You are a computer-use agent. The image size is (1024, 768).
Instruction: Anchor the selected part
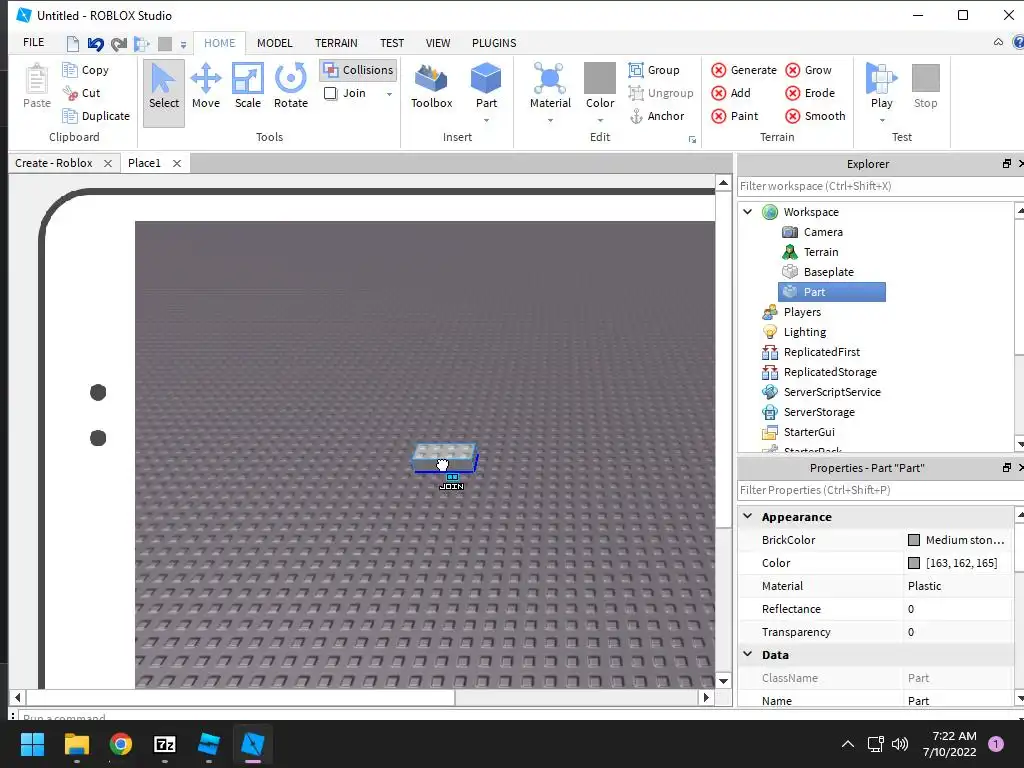pyautogui.click(x=656, y=116)
